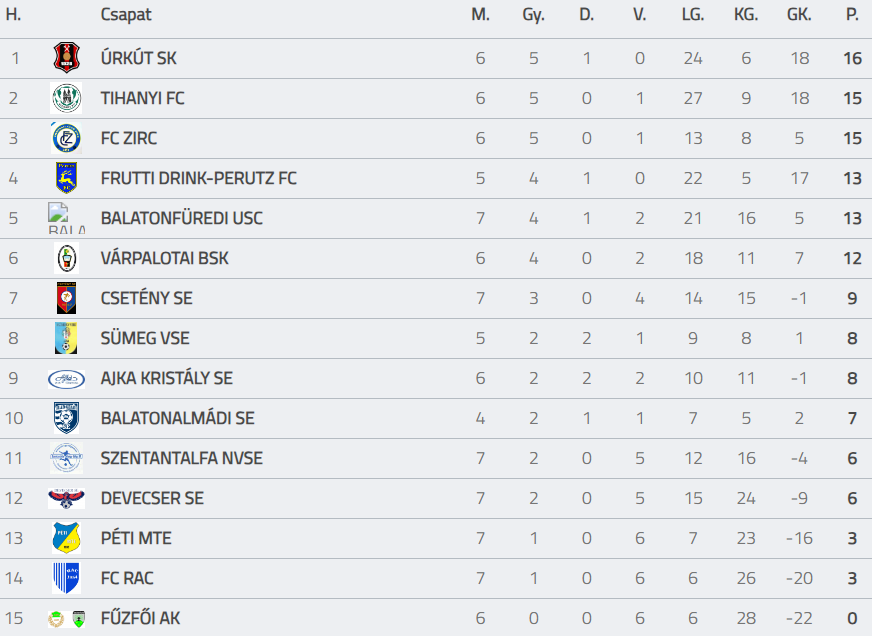Click the FC RAC striped badge

66,578
